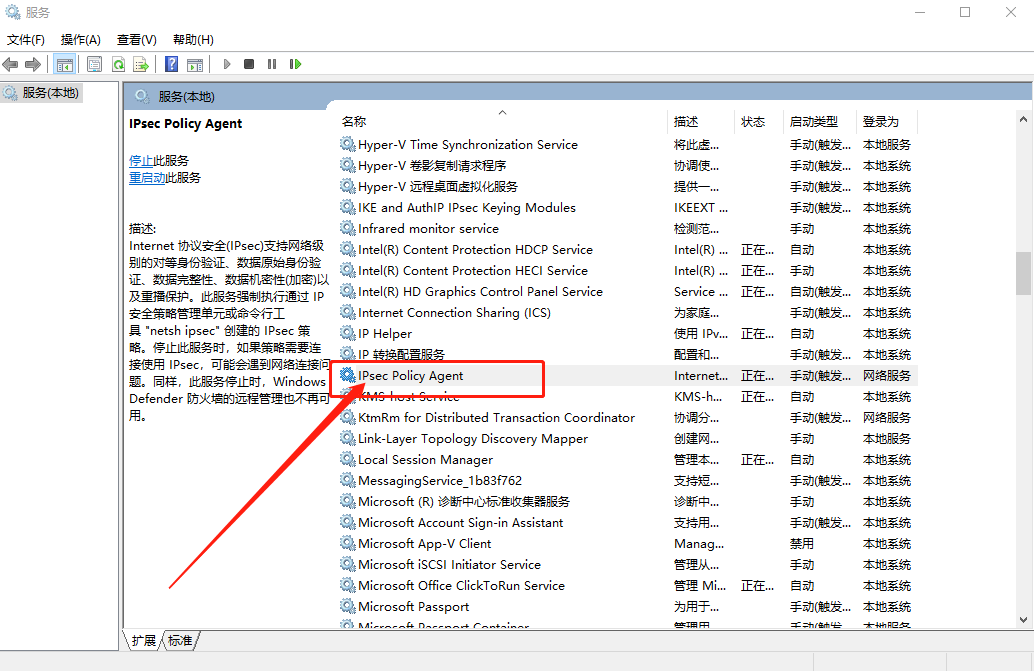This screenshot has height=671, width=1034.
Task: Switch to the 标准 tab
Action: click(x=180, y=640)
